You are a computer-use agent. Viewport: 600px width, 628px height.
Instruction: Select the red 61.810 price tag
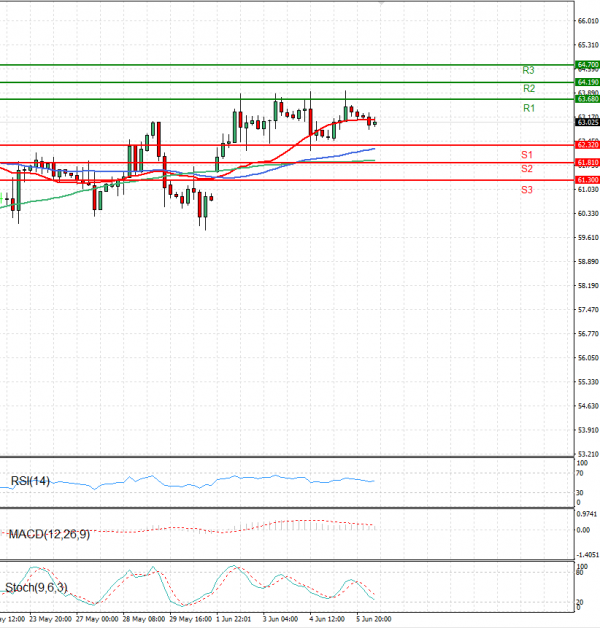click(x=588, y=162)
